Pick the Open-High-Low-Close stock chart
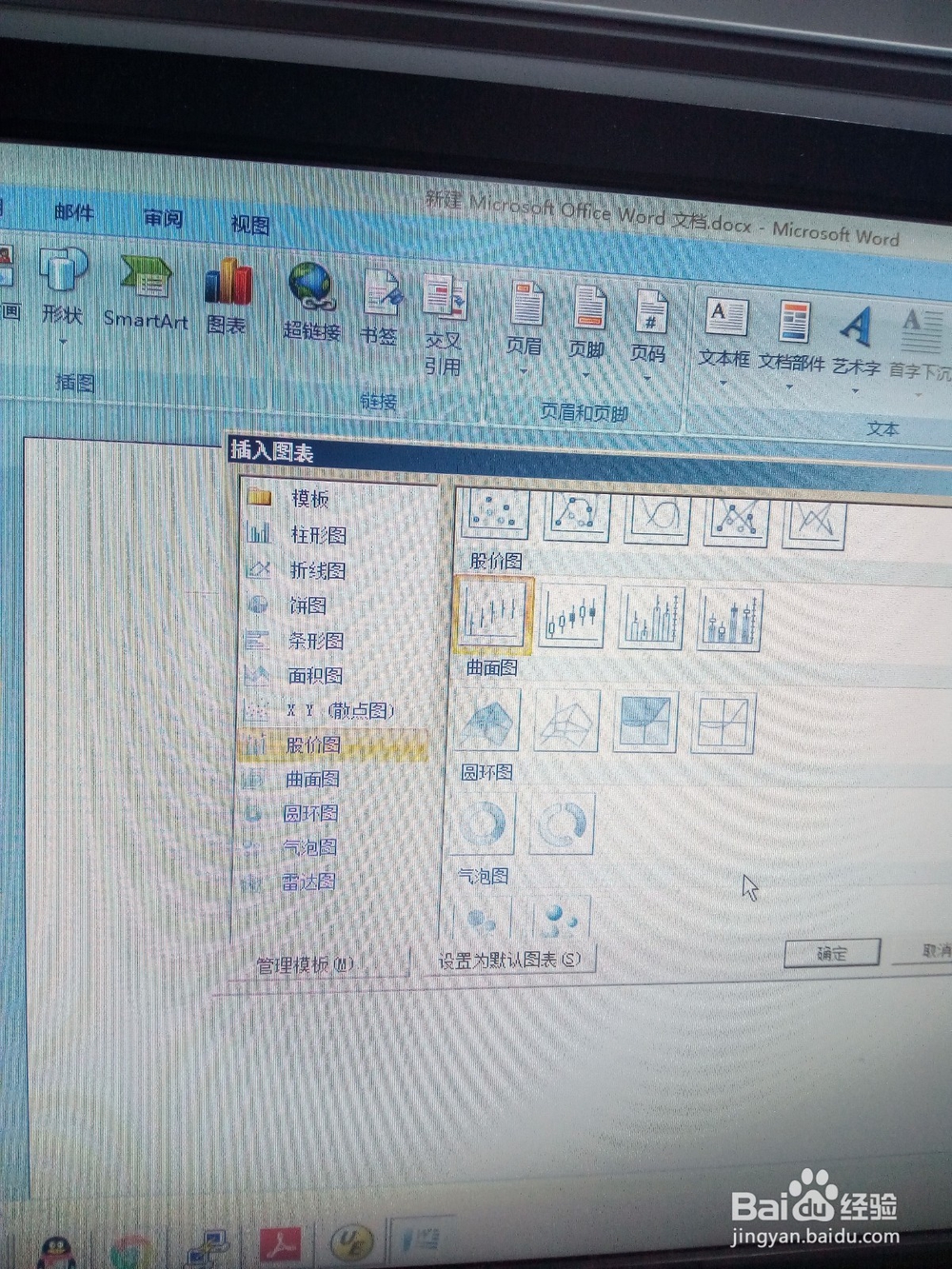 [572, 617]
